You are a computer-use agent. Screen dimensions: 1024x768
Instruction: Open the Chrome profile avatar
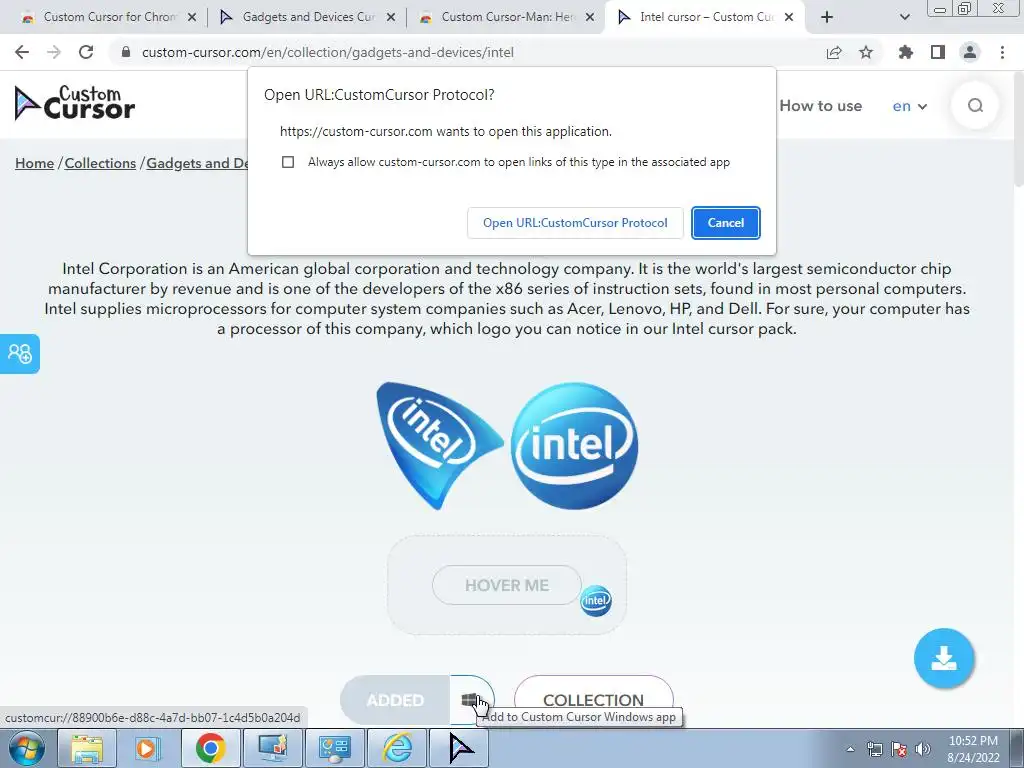pyautogui.click(x=970, y=52)
